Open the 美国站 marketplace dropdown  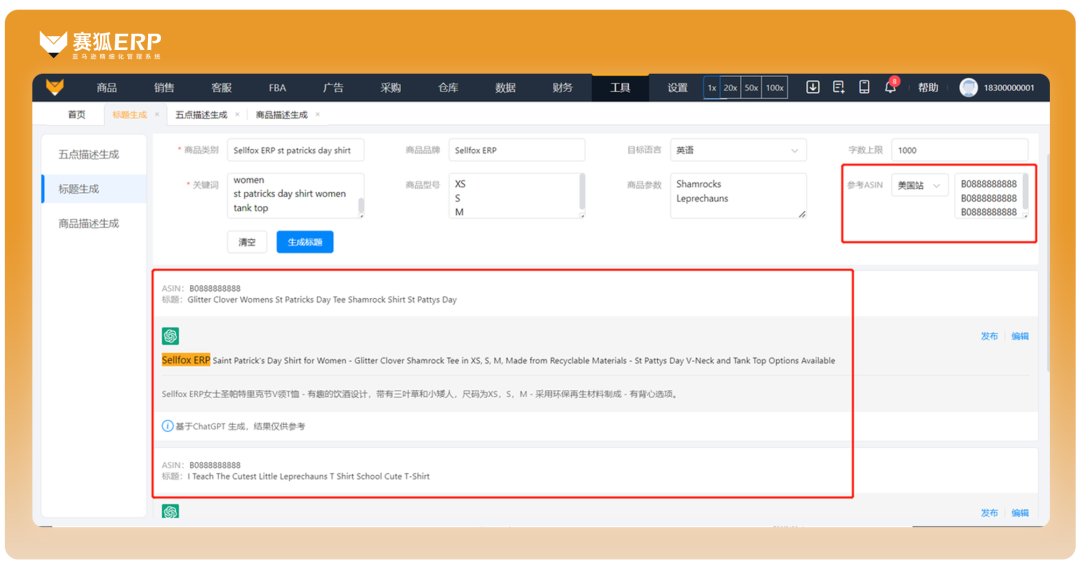pyautogui.click(x=919, y=185)
